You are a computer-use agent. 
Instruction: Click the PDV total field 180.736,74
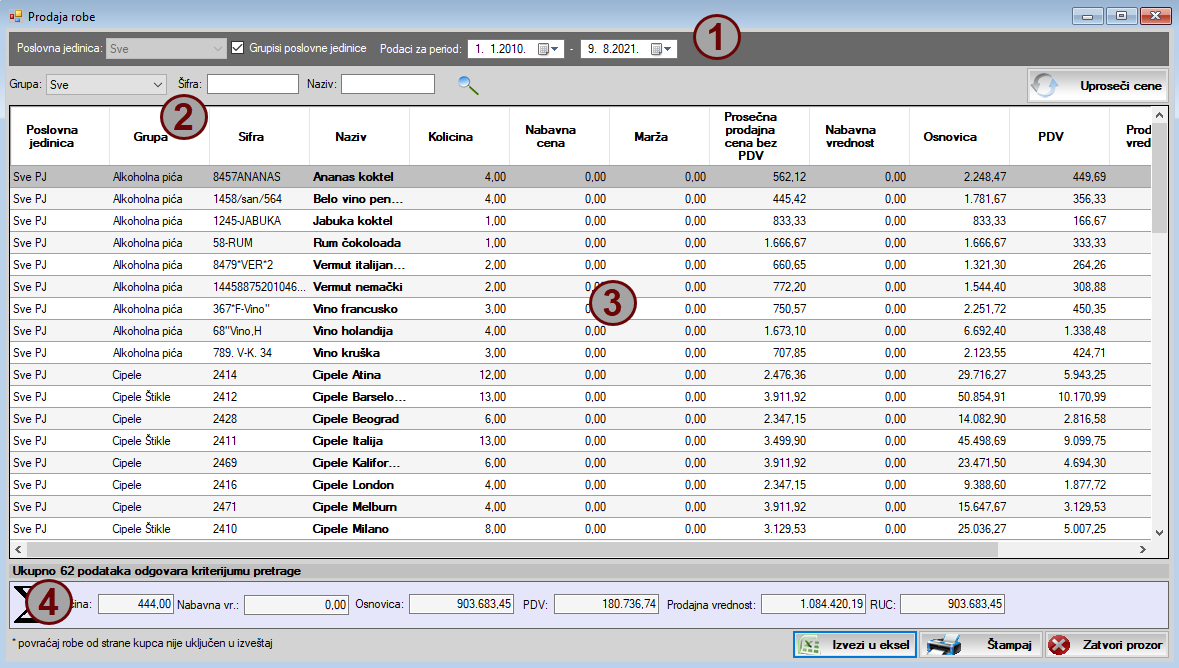pyautogui.click(x=606, y=603)
